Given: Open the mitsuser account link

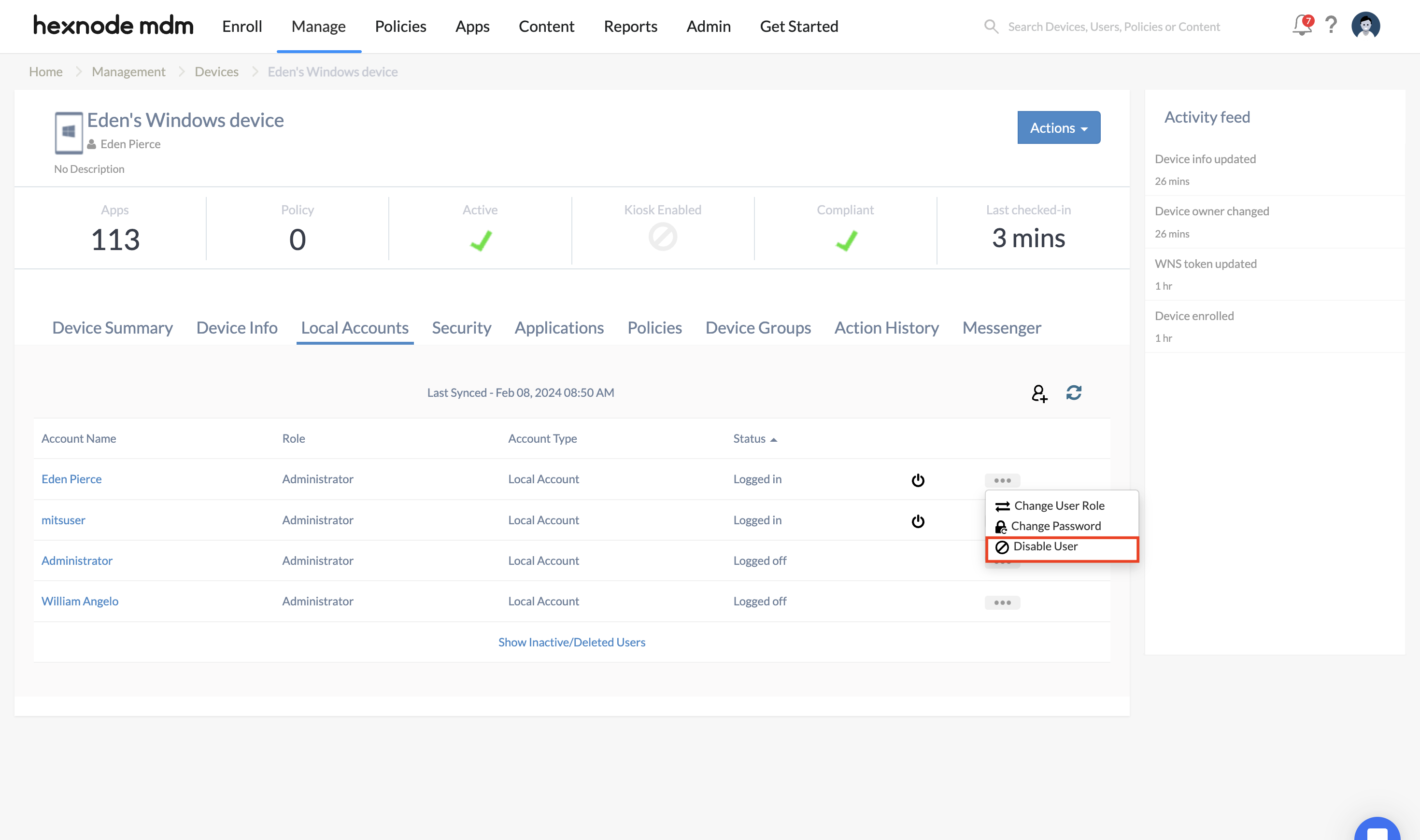Looking at the screenshot, I should pos(63,519).
